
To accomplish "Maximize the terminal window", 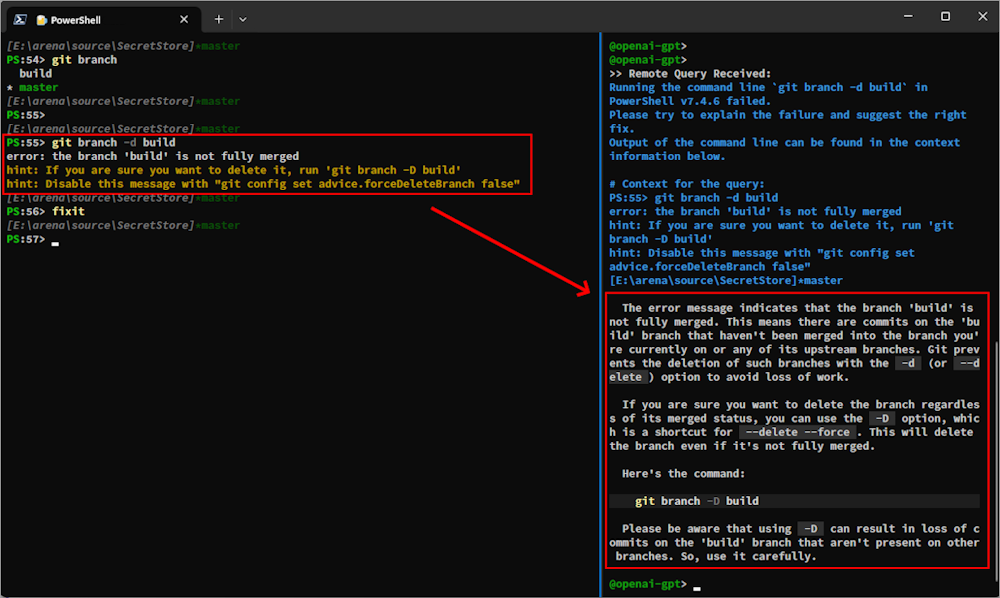I will click(943, 17).
